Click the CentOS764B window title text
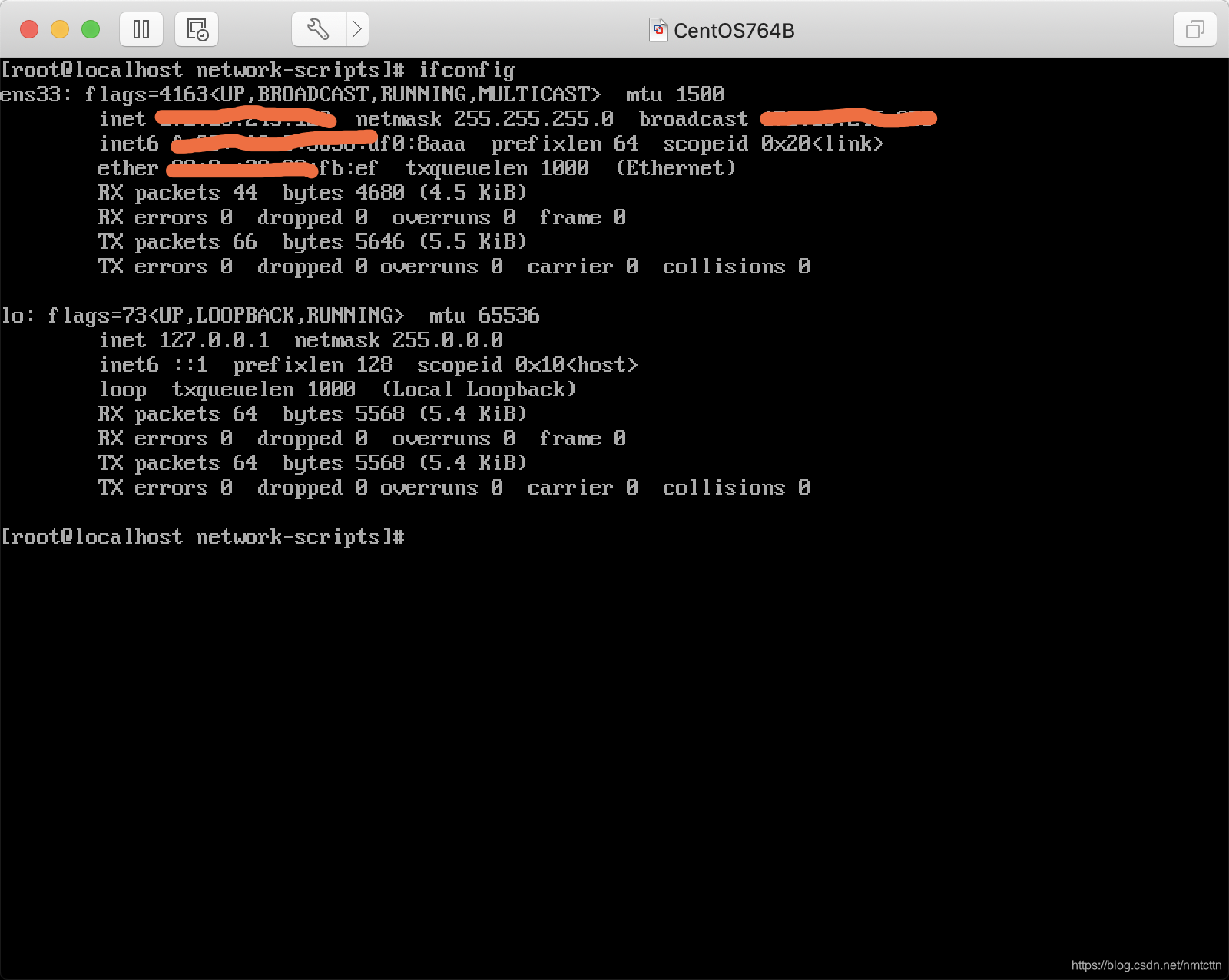 tap(734, 31)
